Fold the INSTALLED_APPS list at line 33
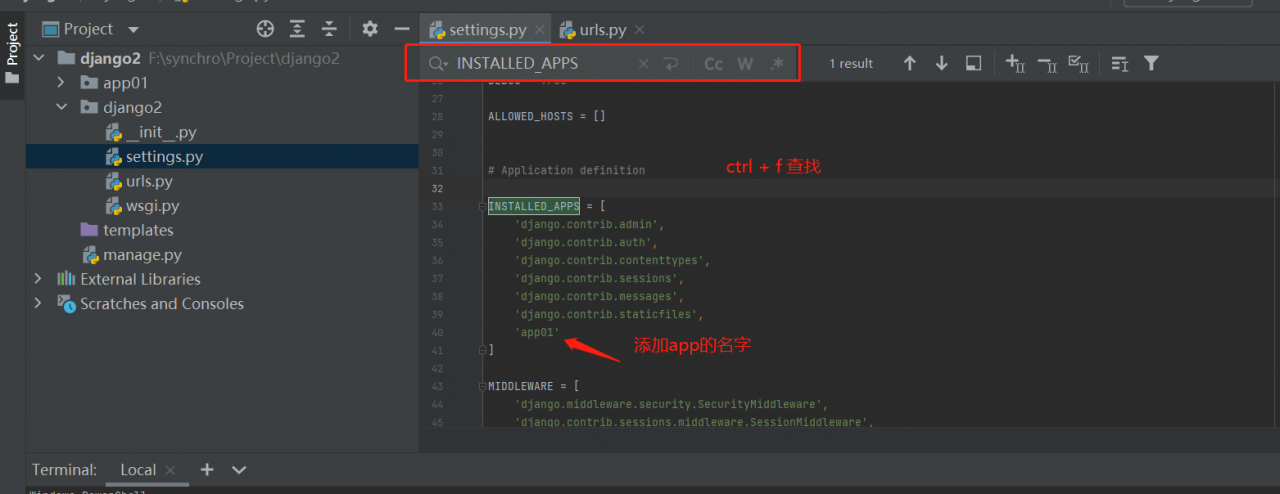 point(482,206)
